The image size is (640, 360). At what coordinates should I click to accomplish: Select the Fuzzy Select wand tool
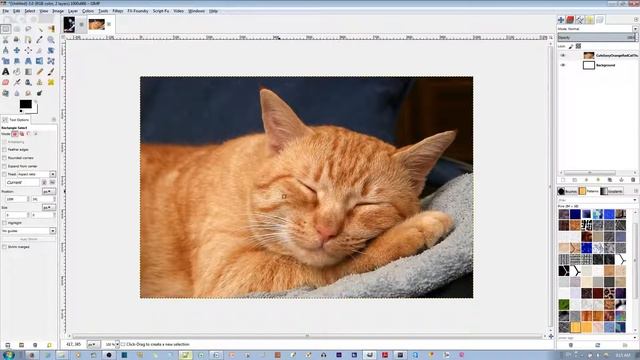(x=40, y=29)
